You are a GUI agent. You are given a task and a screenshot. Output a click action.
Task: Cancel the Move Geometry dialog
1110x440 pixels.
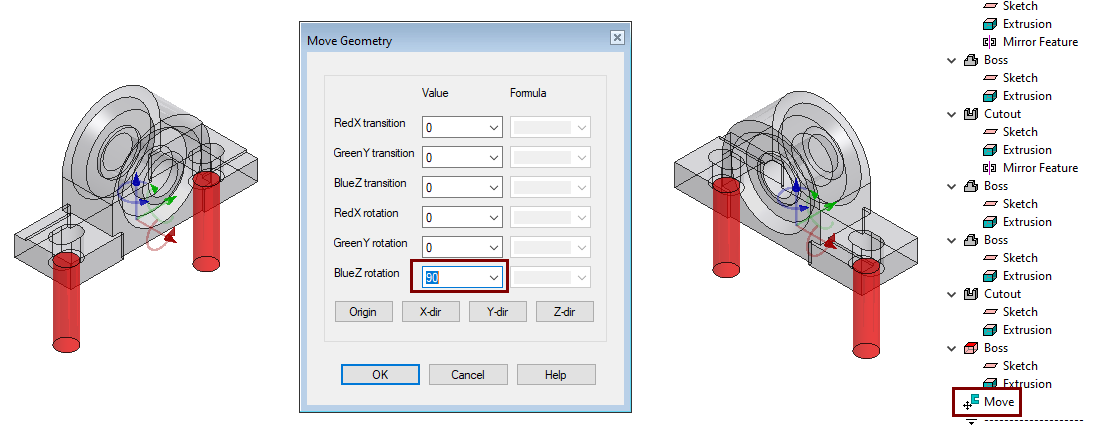coord(468,375)
